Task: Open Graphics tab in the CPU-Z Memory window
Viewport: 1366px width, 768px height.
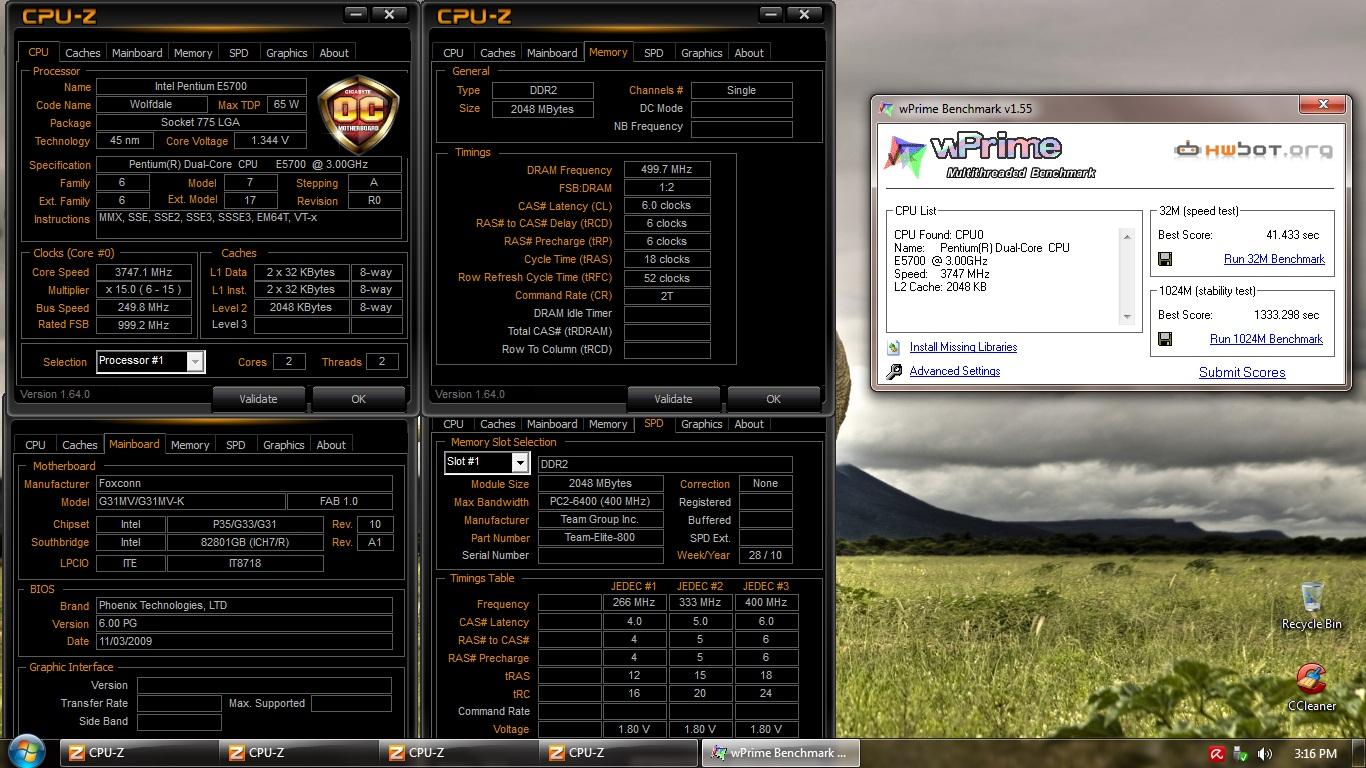Action: click(701, 53)
